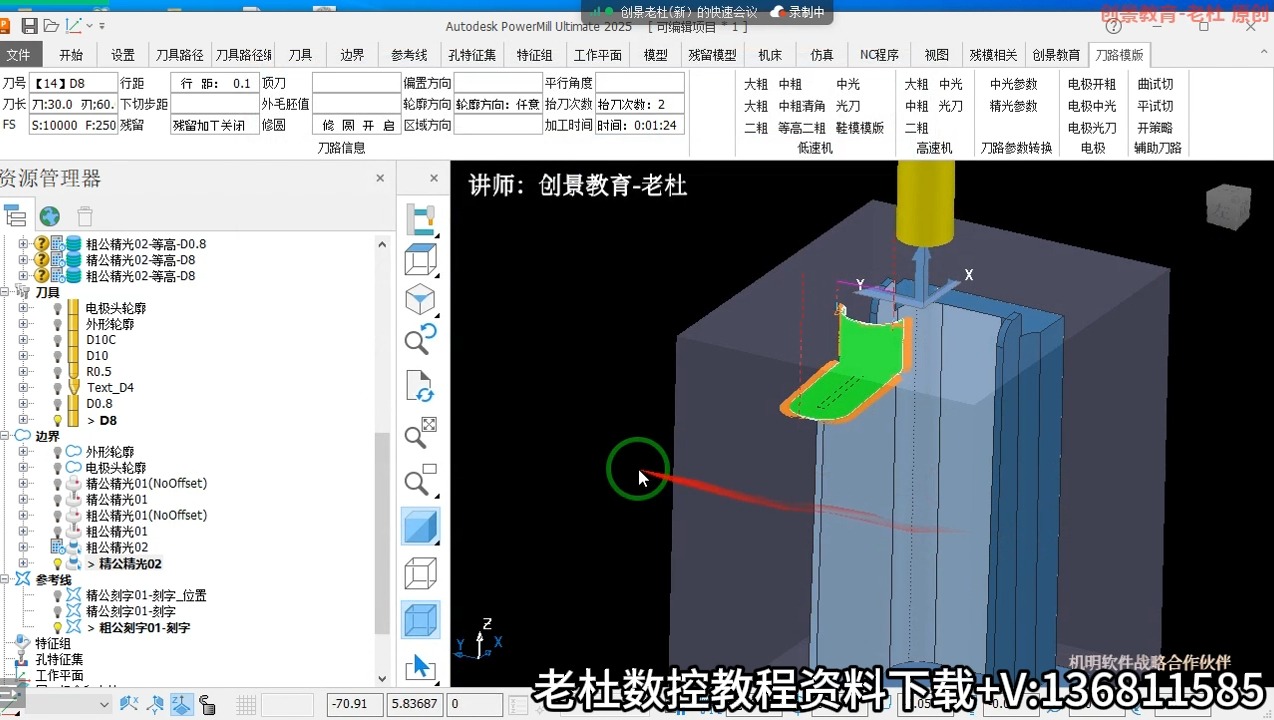Toggle the wireframe cube view icon
The height and width of the screenshot is (720, 1274).
click(421, 574)
